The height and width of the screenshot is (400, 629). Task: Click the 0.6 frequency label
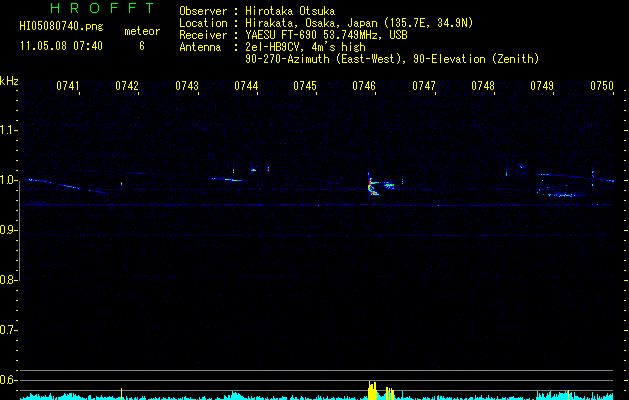click(x=8, y=380)
